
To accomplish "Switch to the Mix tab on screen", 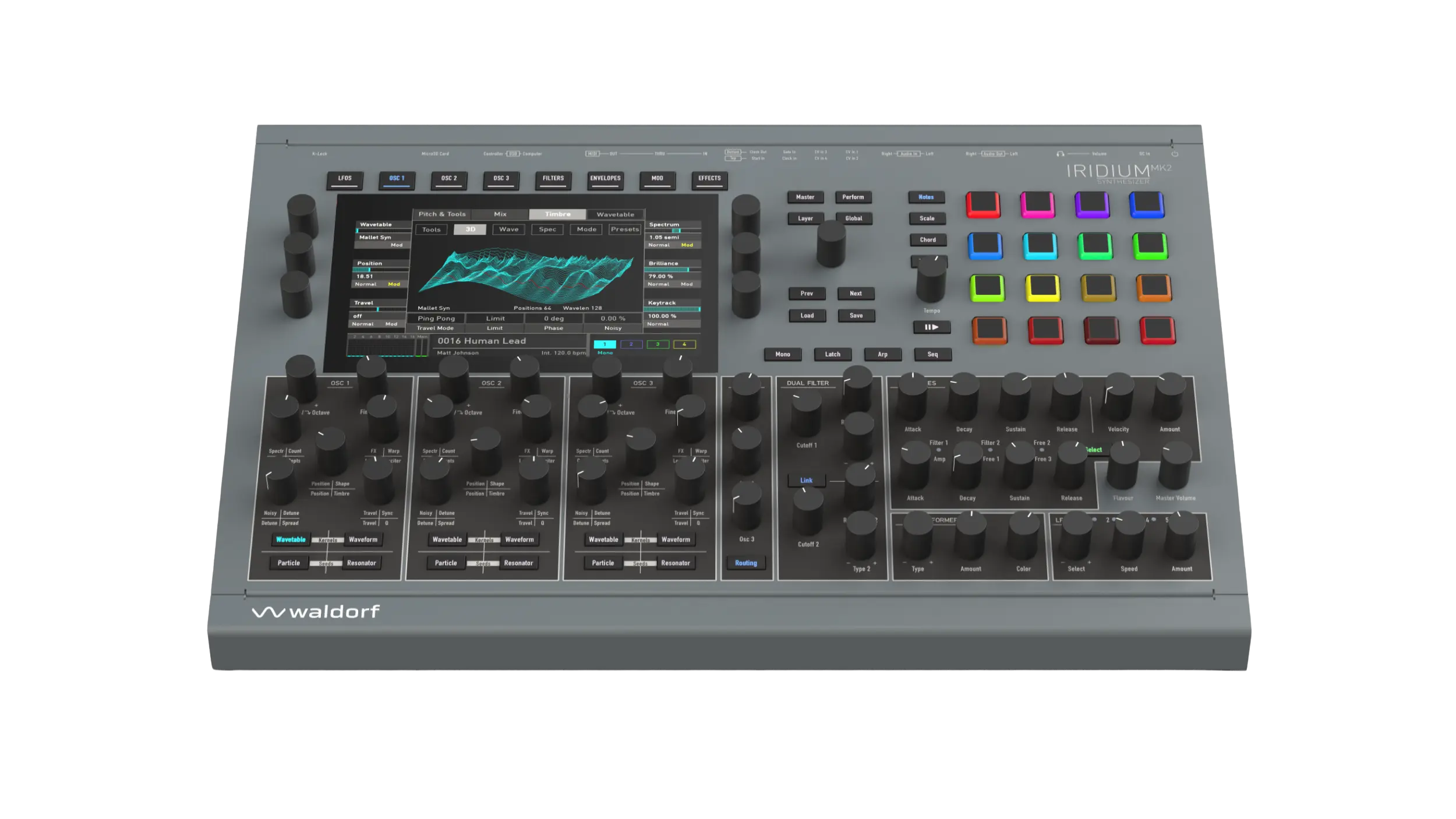I will click(x=500, y=214).
